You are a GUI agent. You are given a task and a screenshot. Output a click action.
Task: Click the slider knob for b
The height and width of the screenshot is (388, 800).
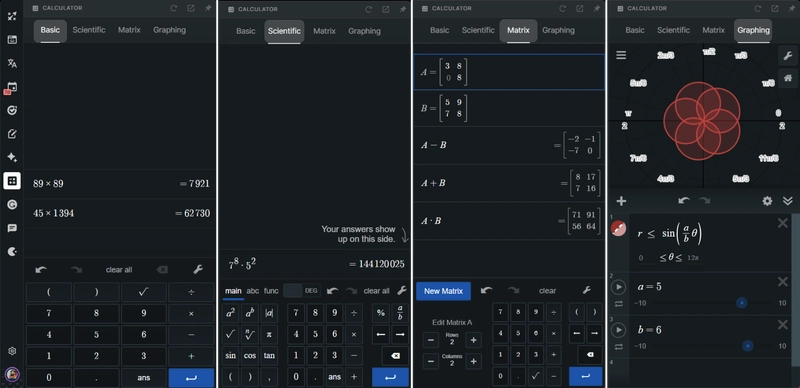747,346
